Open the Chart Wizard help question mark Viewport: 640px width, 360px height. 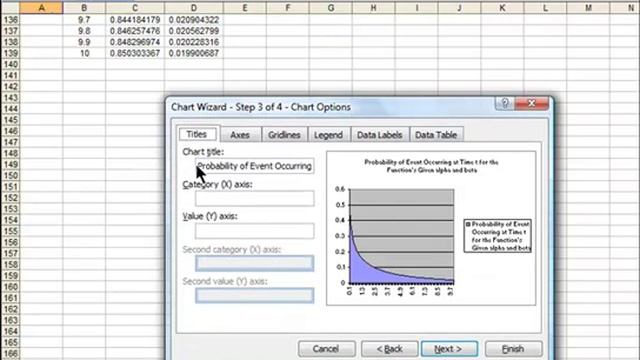[x=505, y=104]
